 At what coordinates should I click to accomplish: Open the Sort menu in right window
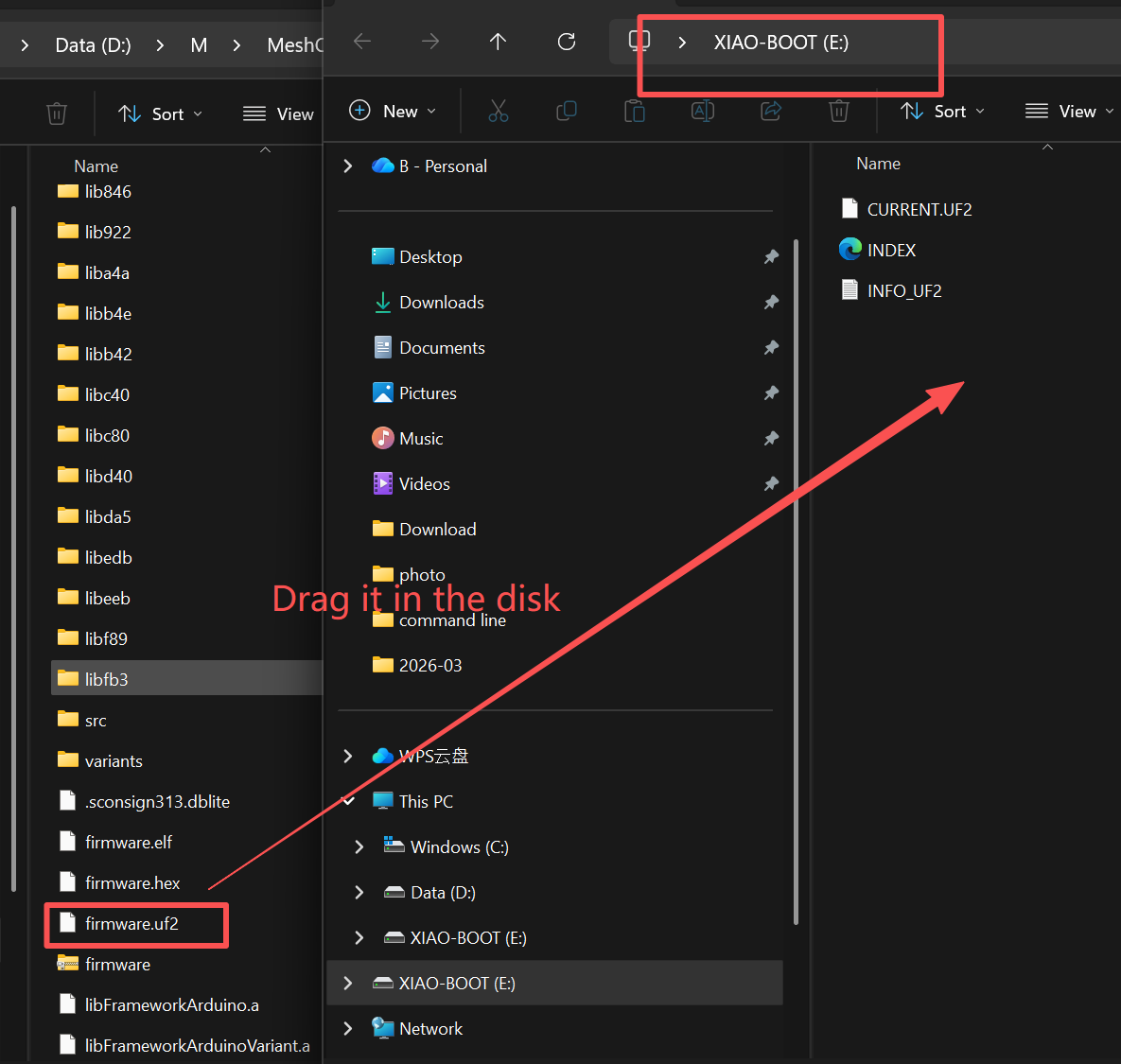coord(942,112)
